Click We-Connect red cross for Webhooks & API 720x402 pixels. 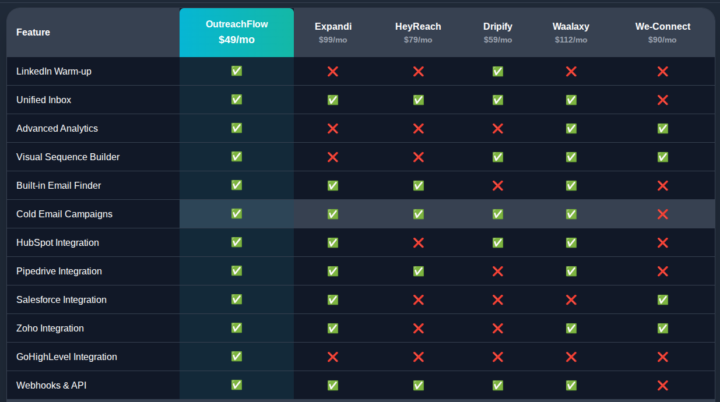[x=663, y=385]
